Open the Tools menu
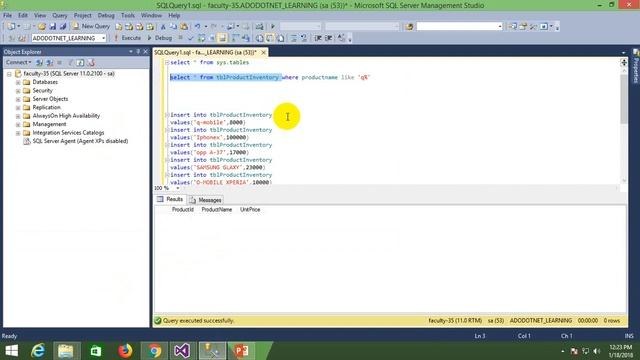Image resolution: width=640 pixels, height=360 pixels. (x=128, y=15)
